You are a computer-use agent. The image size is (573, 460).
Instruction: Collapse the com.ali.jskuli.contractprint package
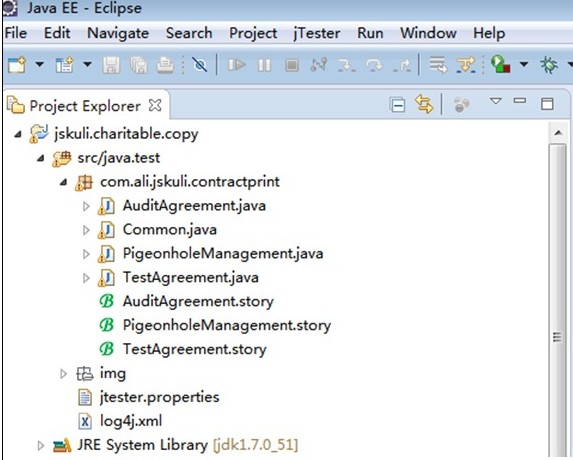(x=64, y=182)
